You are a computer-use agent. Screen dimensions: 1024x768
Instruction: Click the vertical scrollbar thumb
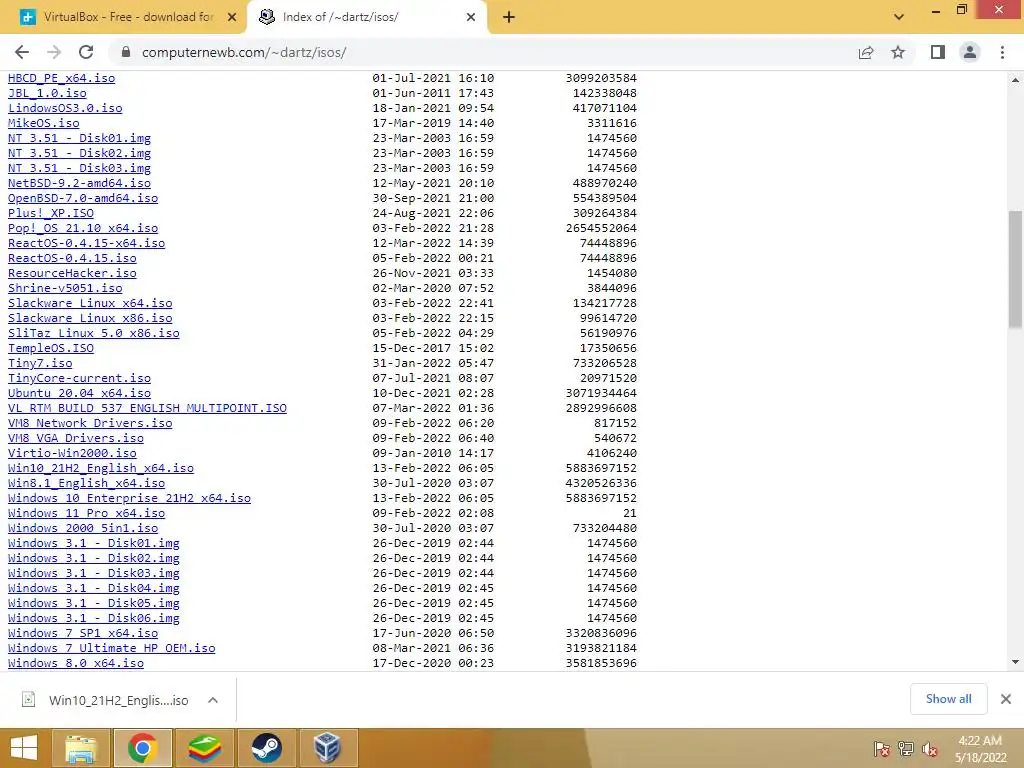click(1015, 268)
